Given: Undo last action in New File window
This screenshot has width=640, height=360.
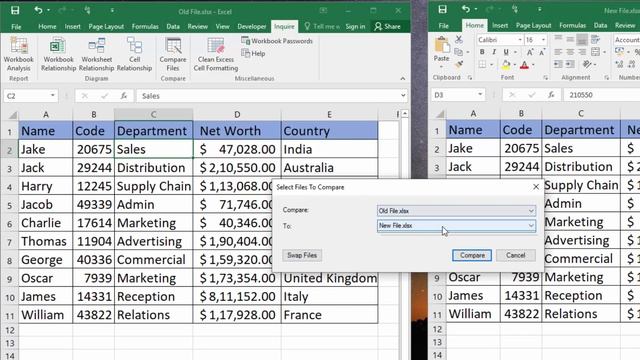Looking at the screenshot, I should click(466, 9).
